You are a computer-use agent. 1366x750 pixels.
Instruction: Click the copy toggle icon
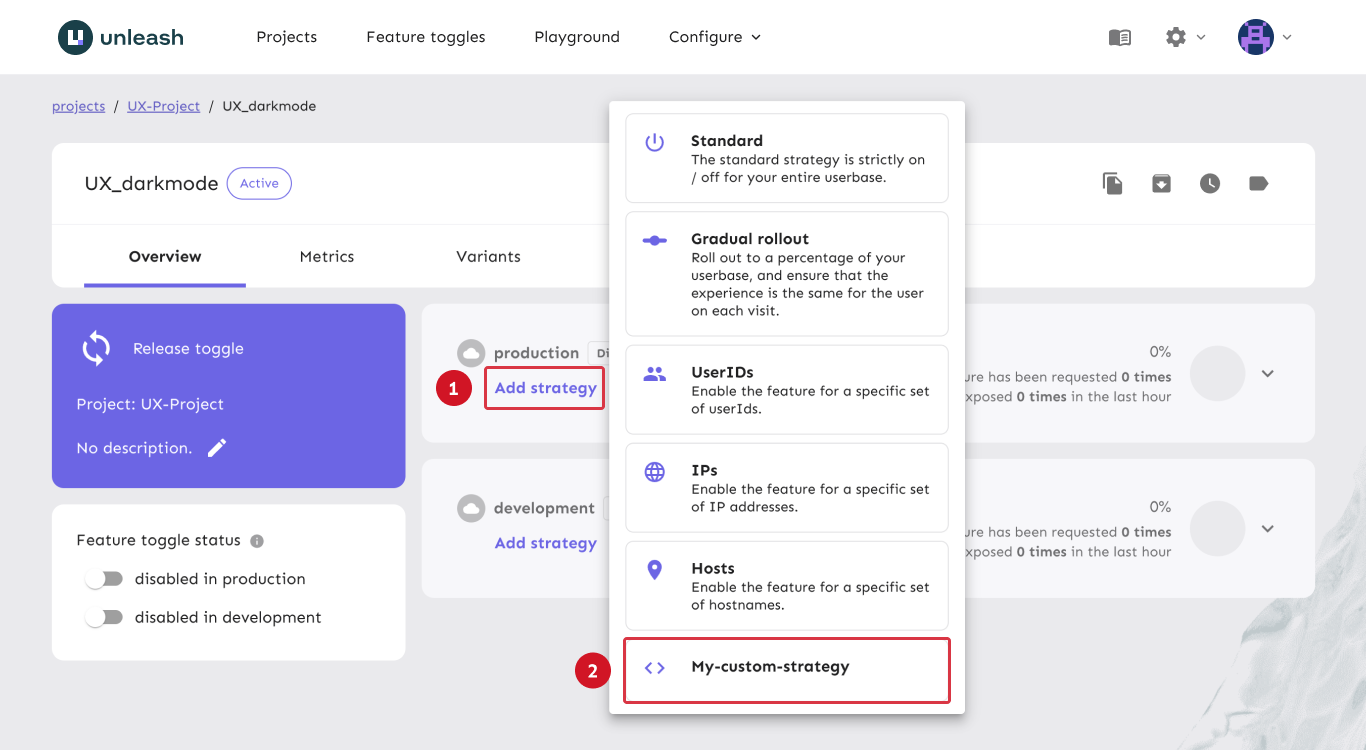[x=1112, y=184]
